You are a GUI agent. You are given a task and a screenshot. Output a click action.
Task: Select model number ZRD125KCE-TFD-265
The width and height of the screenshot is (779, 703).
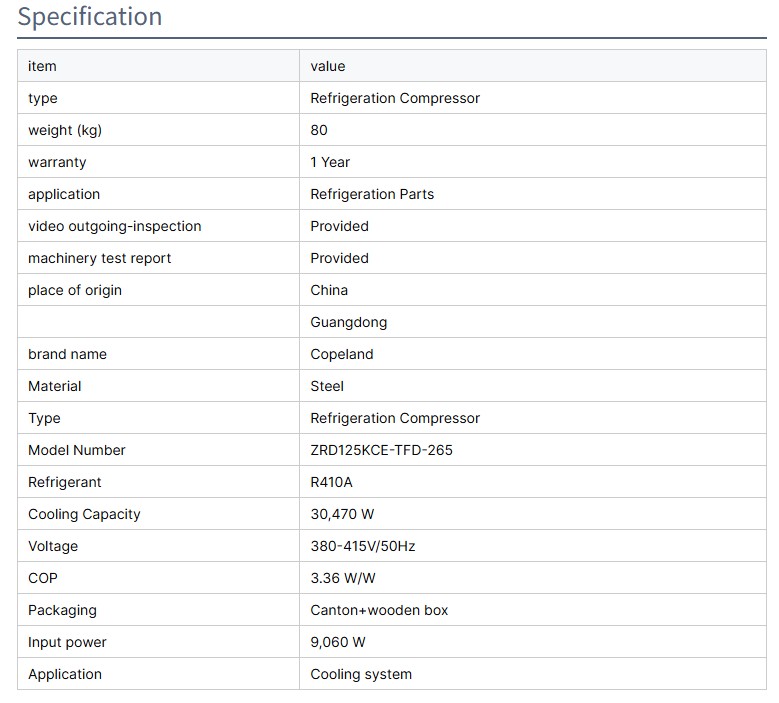coord(382,450)
